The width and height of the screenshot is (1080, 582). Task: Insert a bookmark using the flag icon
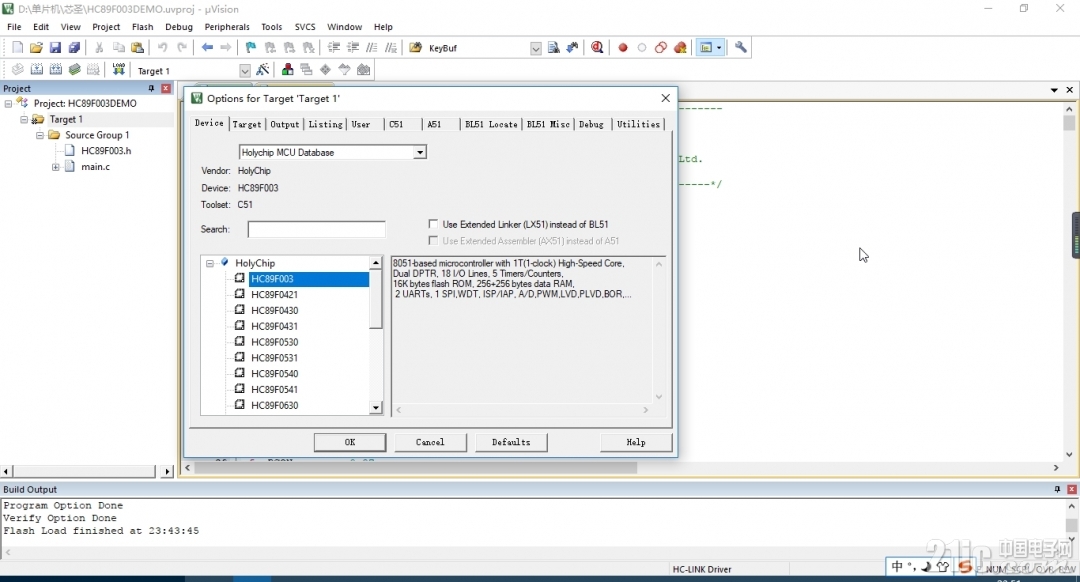tap(251, 48)
